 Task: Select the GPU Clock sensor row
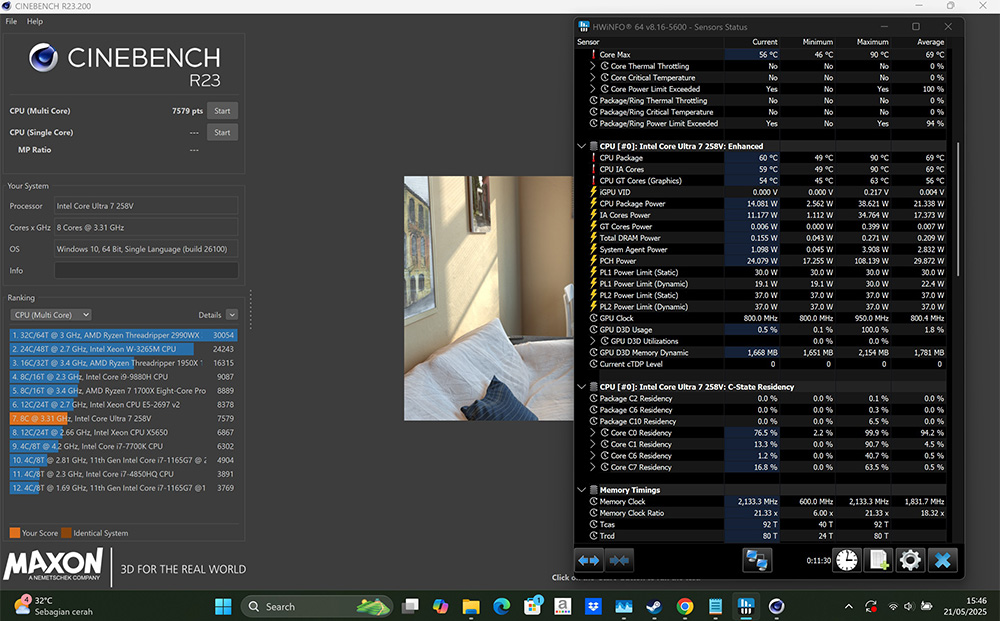[x=761, y=318]
